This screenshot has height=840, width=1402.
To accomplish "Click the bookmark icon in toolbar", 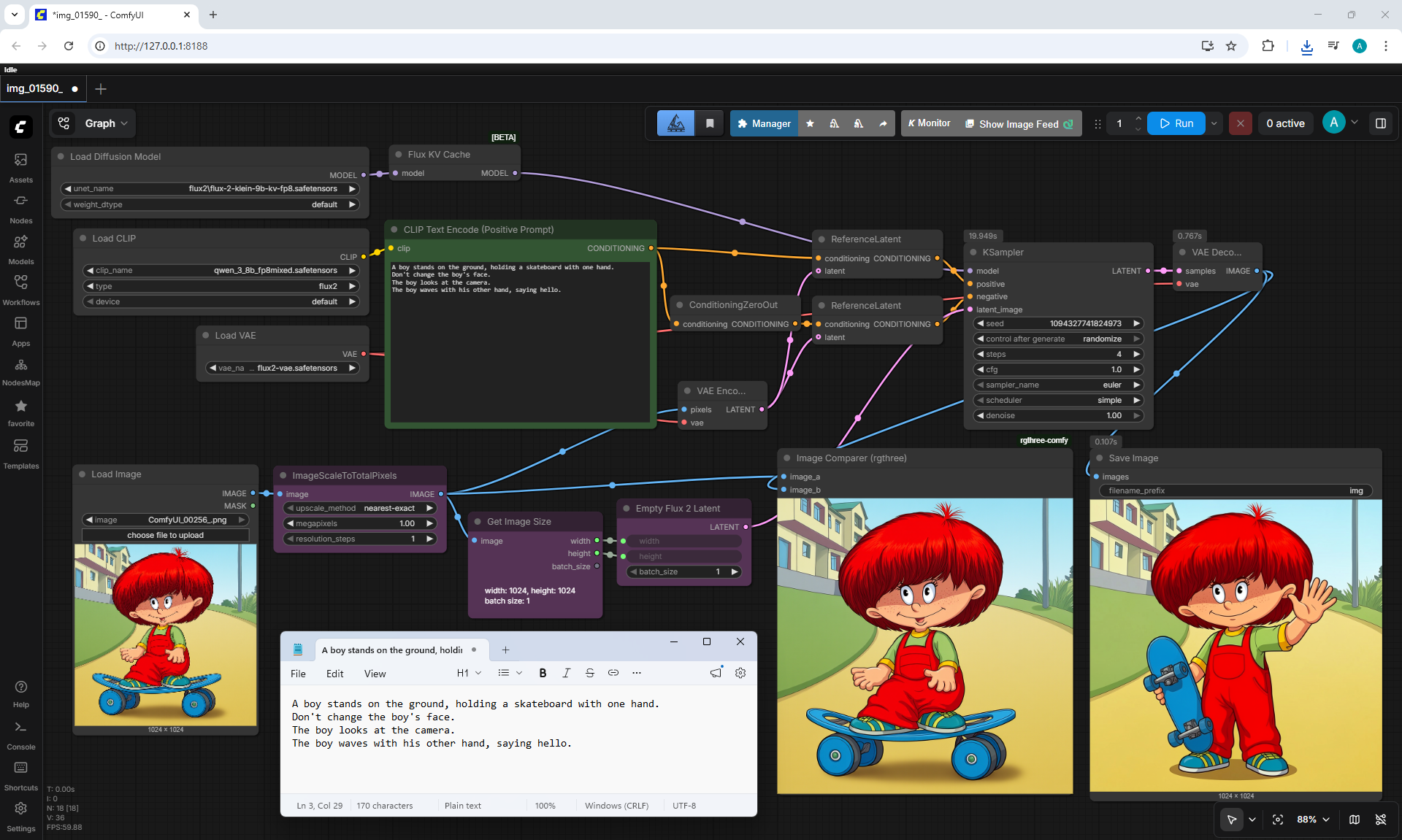I will pos(710,123).
